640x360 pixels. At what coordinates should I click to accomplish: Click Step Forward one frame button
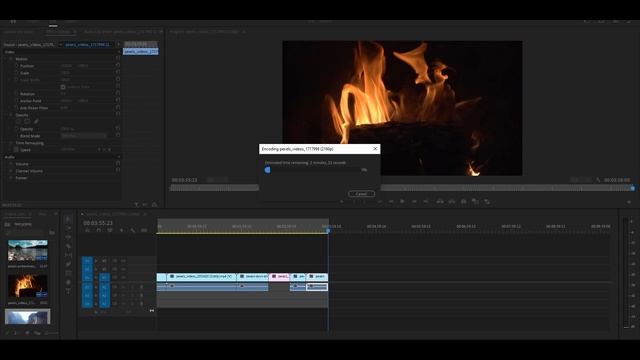click(414, 202)
